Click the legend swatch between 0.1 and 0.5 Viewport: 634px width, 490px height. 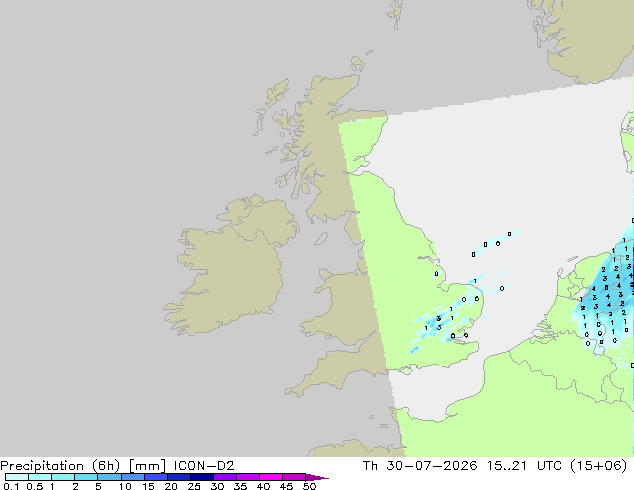(x=17, y=477)
